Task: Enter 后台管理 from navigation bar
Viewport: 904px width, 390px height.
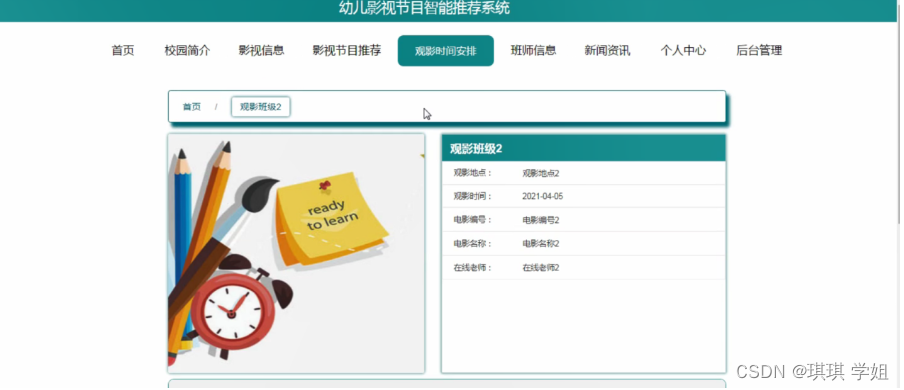Action: pos(759,51)
